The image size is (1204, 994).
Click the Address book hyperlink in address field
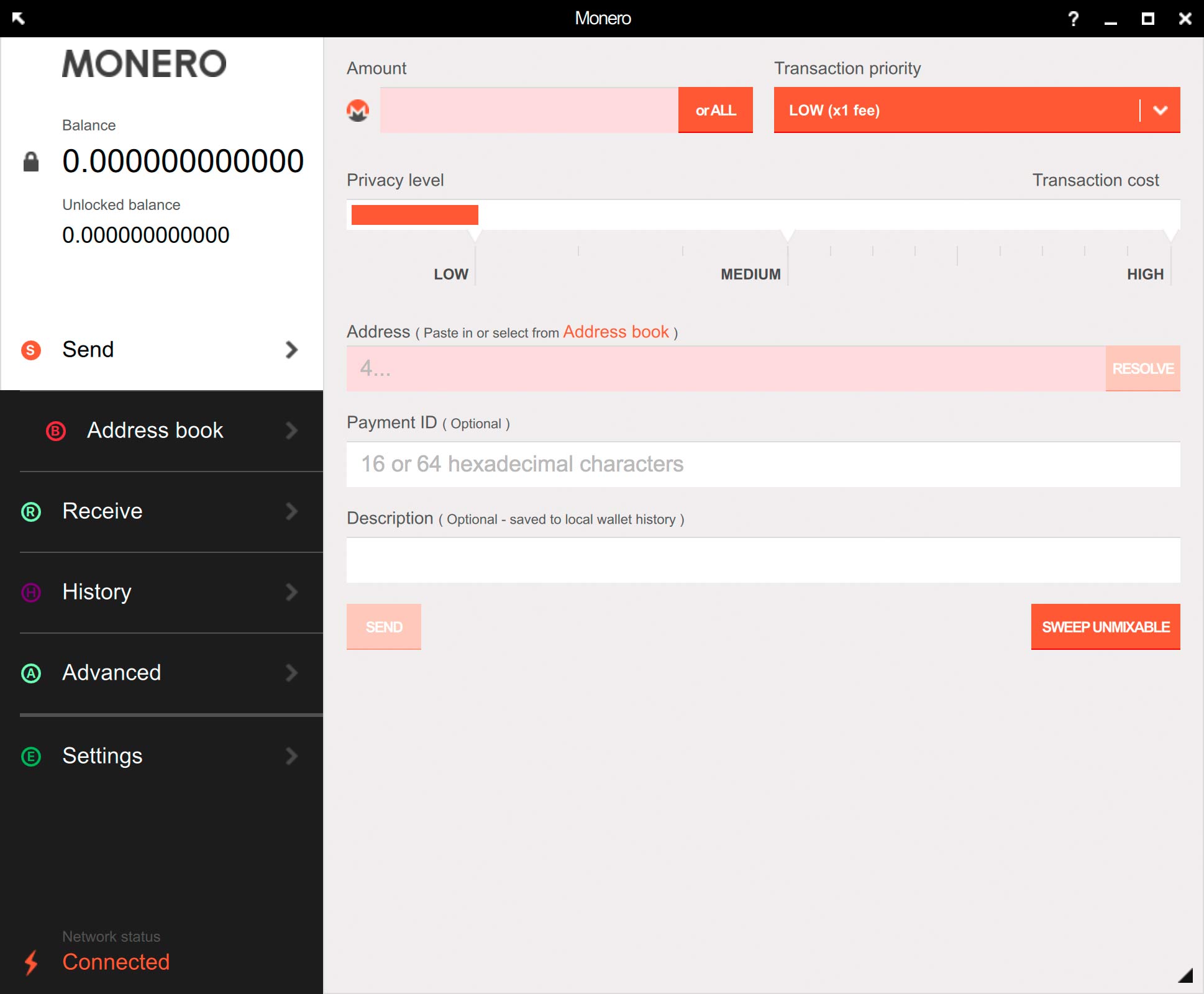(x=614, y=332)
